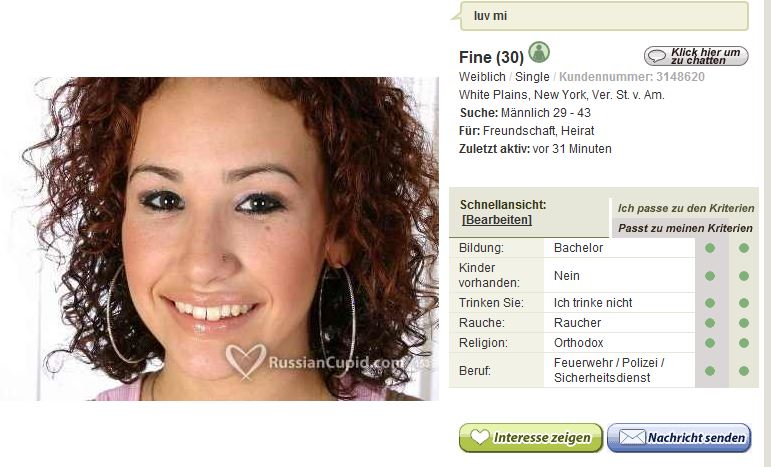The height and width of the screenshot is (467, 771).
Task: Click second green dot in Kinder vorhanden row
Action: [744, 276]
